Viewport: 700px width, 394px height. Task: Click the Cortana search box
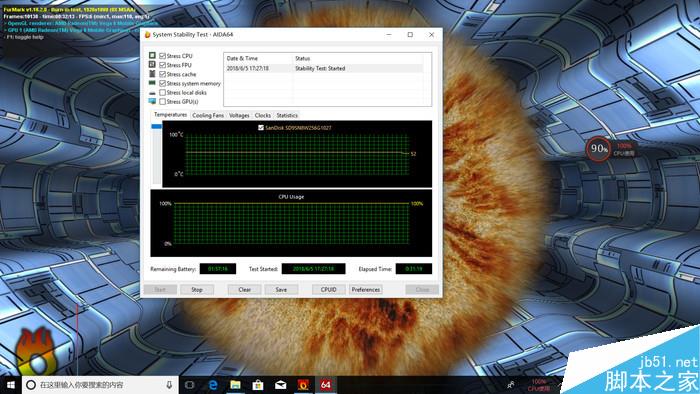pyautogui.click(x=99, y=385)
